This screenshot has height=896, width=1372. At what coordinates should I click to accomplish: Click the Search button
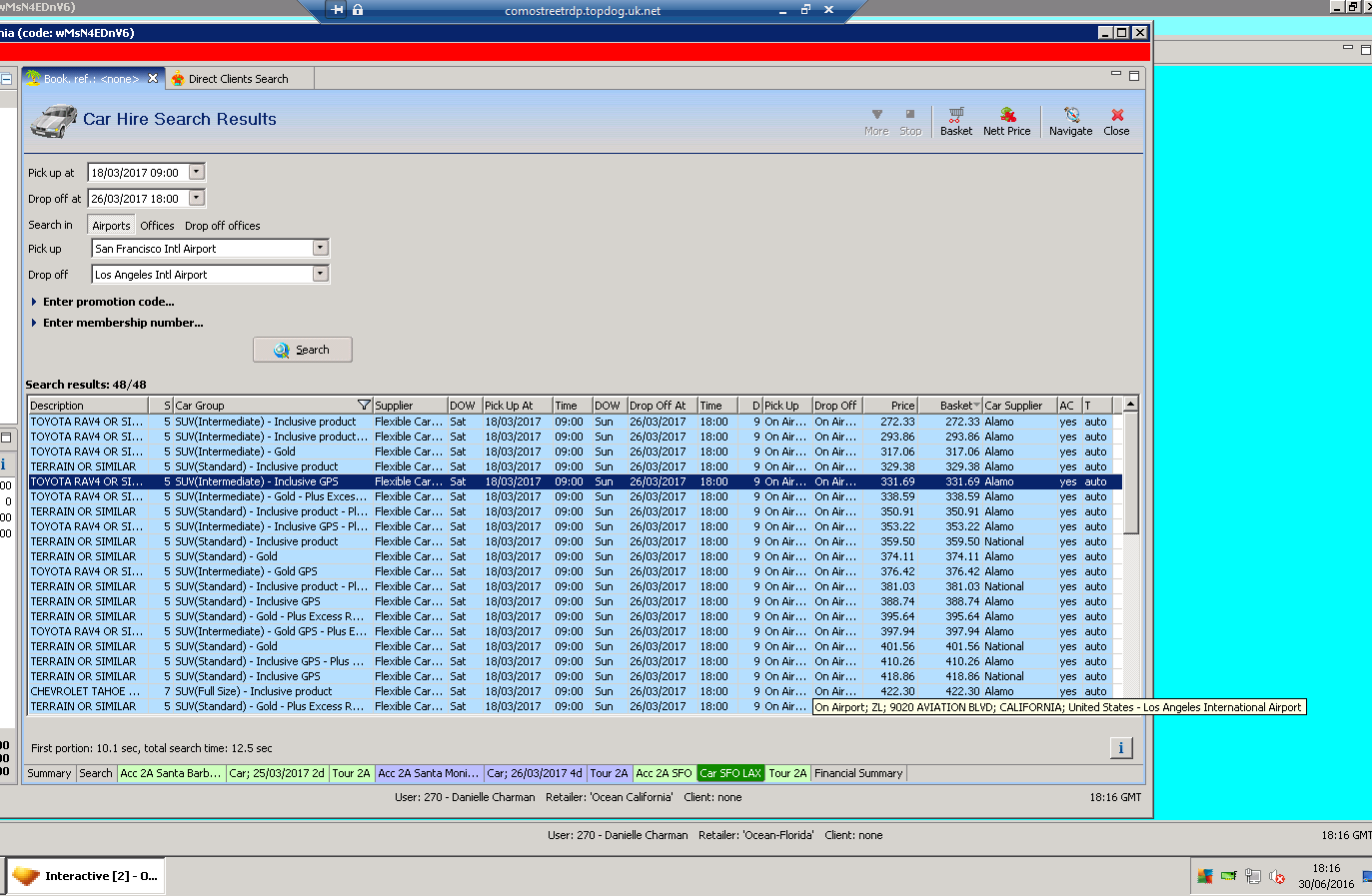(302, 350)
